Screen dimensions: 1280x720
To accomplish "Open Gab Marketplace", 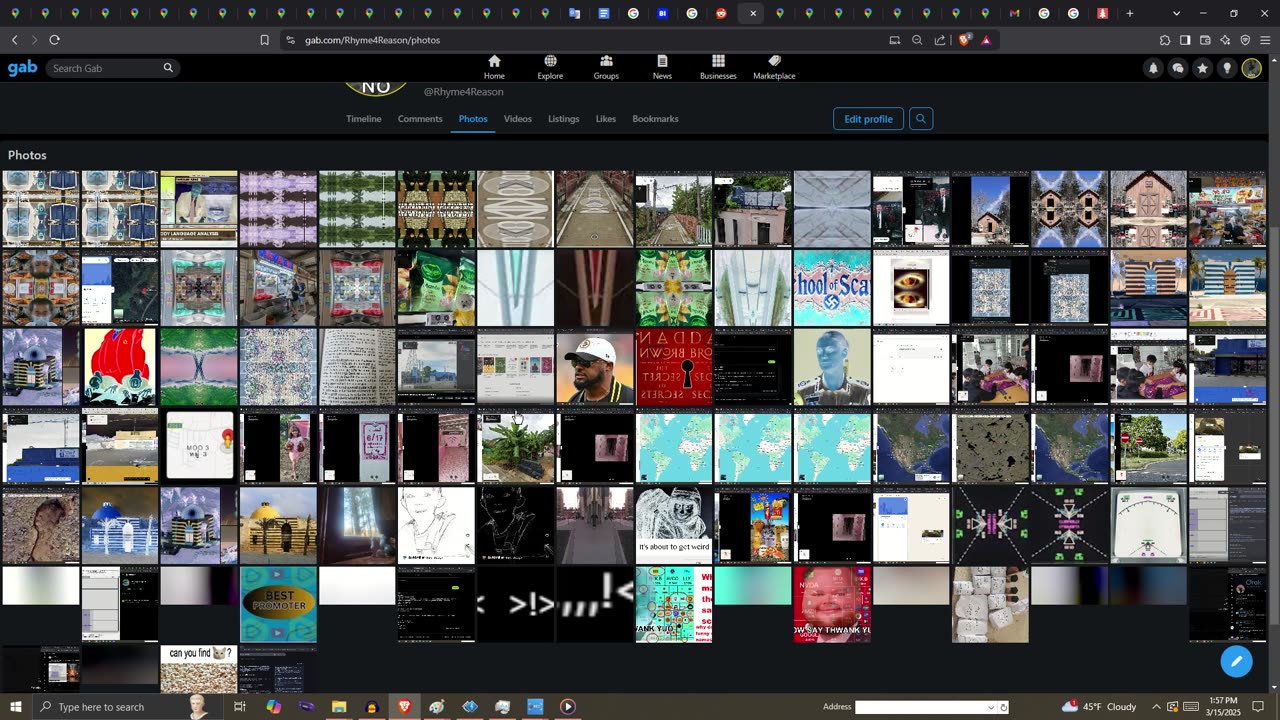I will click(x=774, y=67).
